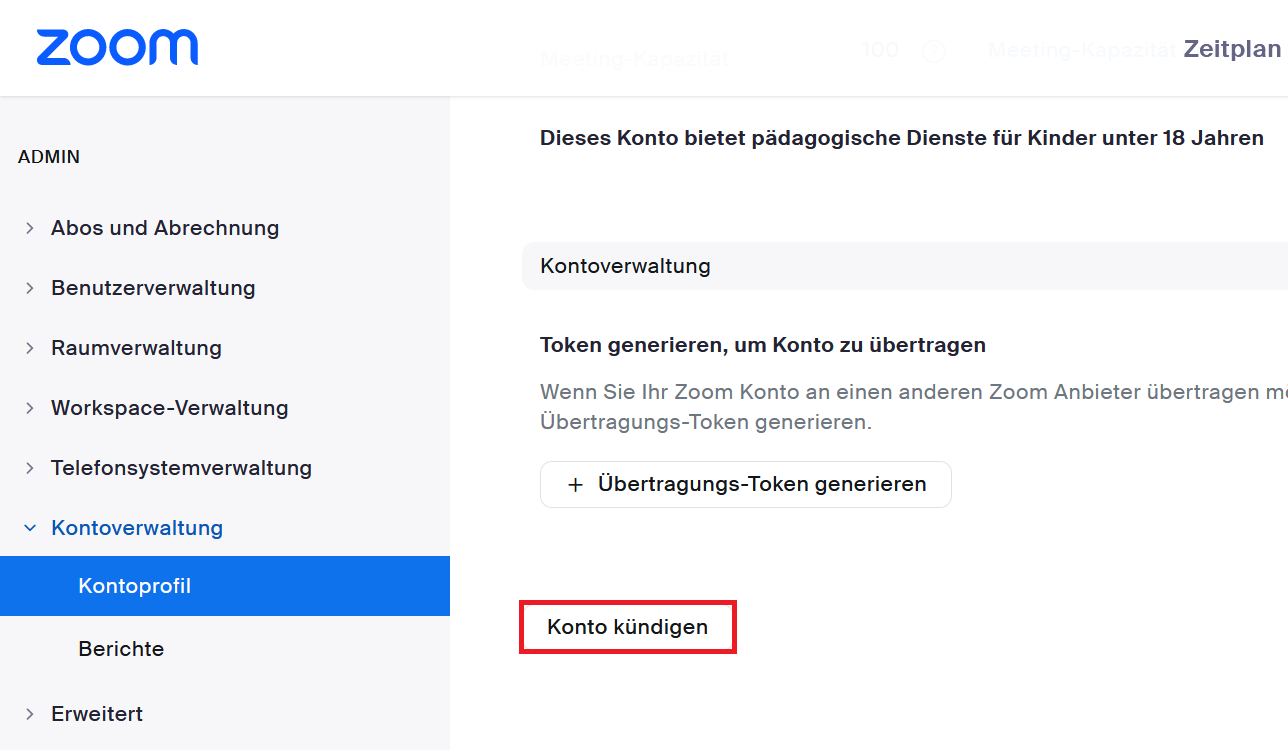Click description starting Wenn Sie Ihr Zoom Konto
This screenshot has height=750, width=1288.
pos(914,407)
